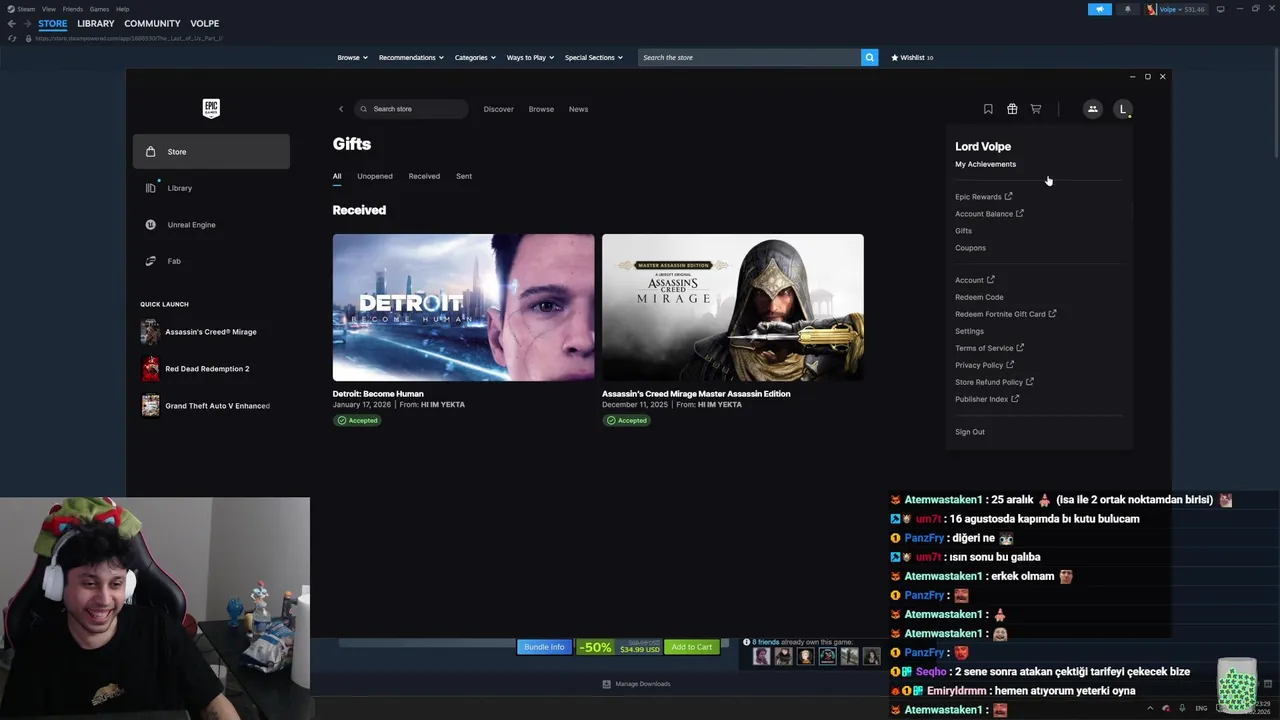Screen dimensions: 1280x720
Task: Select Gifts in the profile menu
Action: pos(963,231)
